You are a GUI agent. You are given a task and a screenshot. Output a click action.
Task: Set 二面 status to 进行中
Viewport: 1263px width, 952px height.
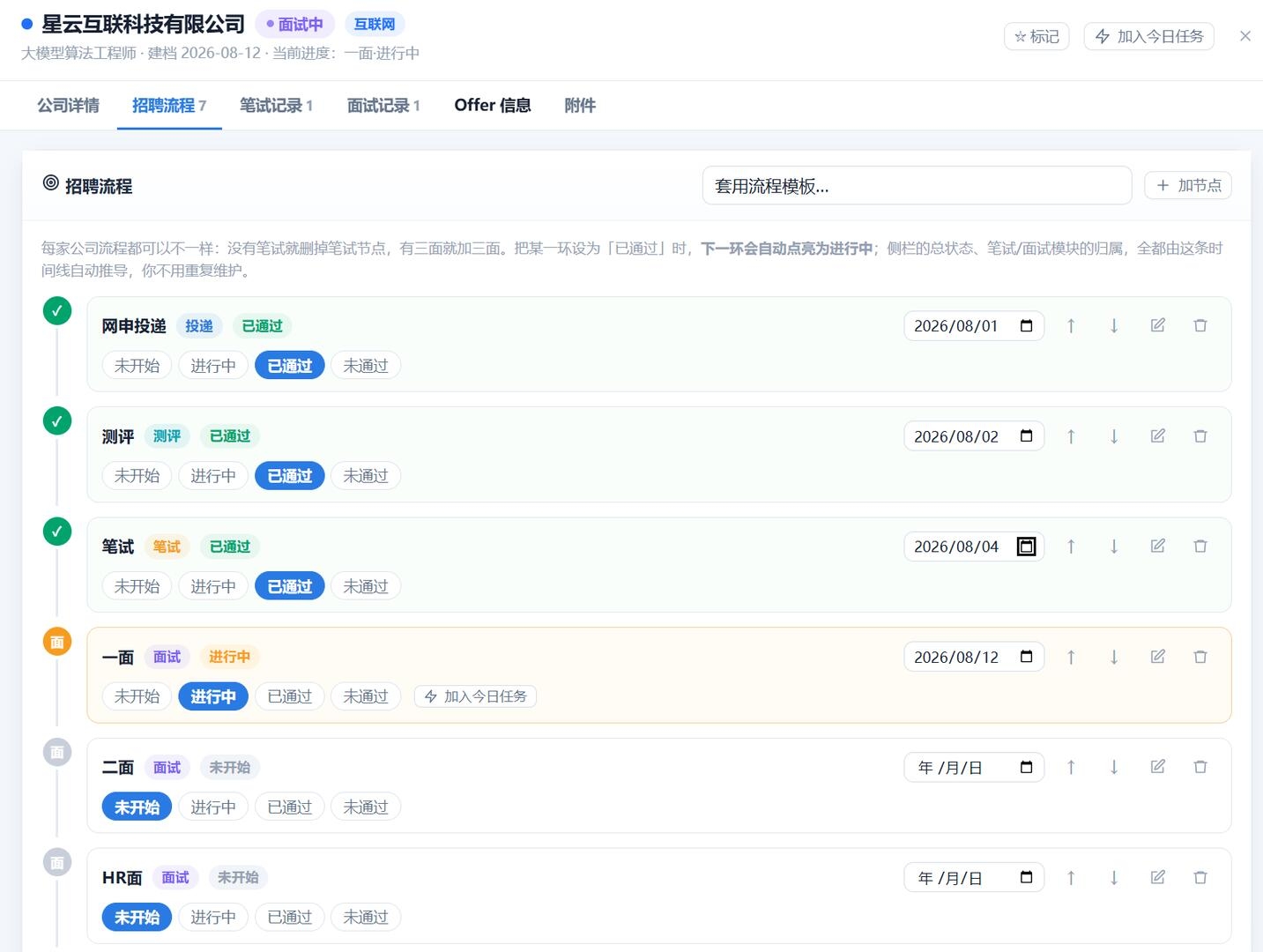coord(213,807)
